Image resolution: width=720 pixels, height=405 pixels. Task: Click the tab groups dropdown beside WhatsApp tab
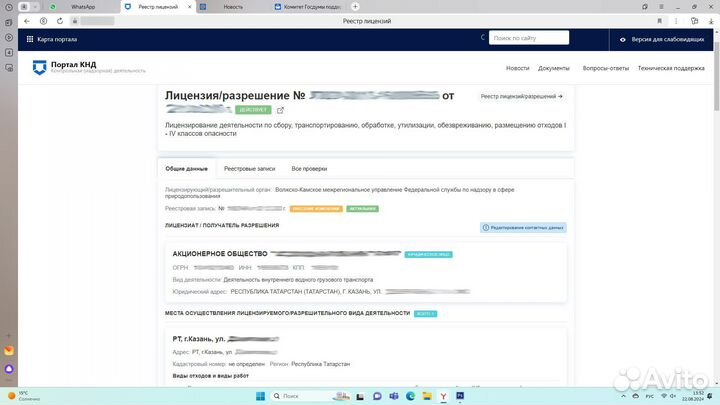35,7
